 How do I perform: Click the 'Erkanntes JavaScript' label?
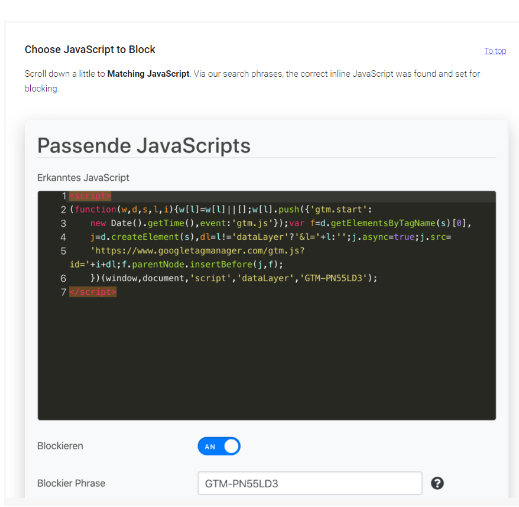coord(83,178)
